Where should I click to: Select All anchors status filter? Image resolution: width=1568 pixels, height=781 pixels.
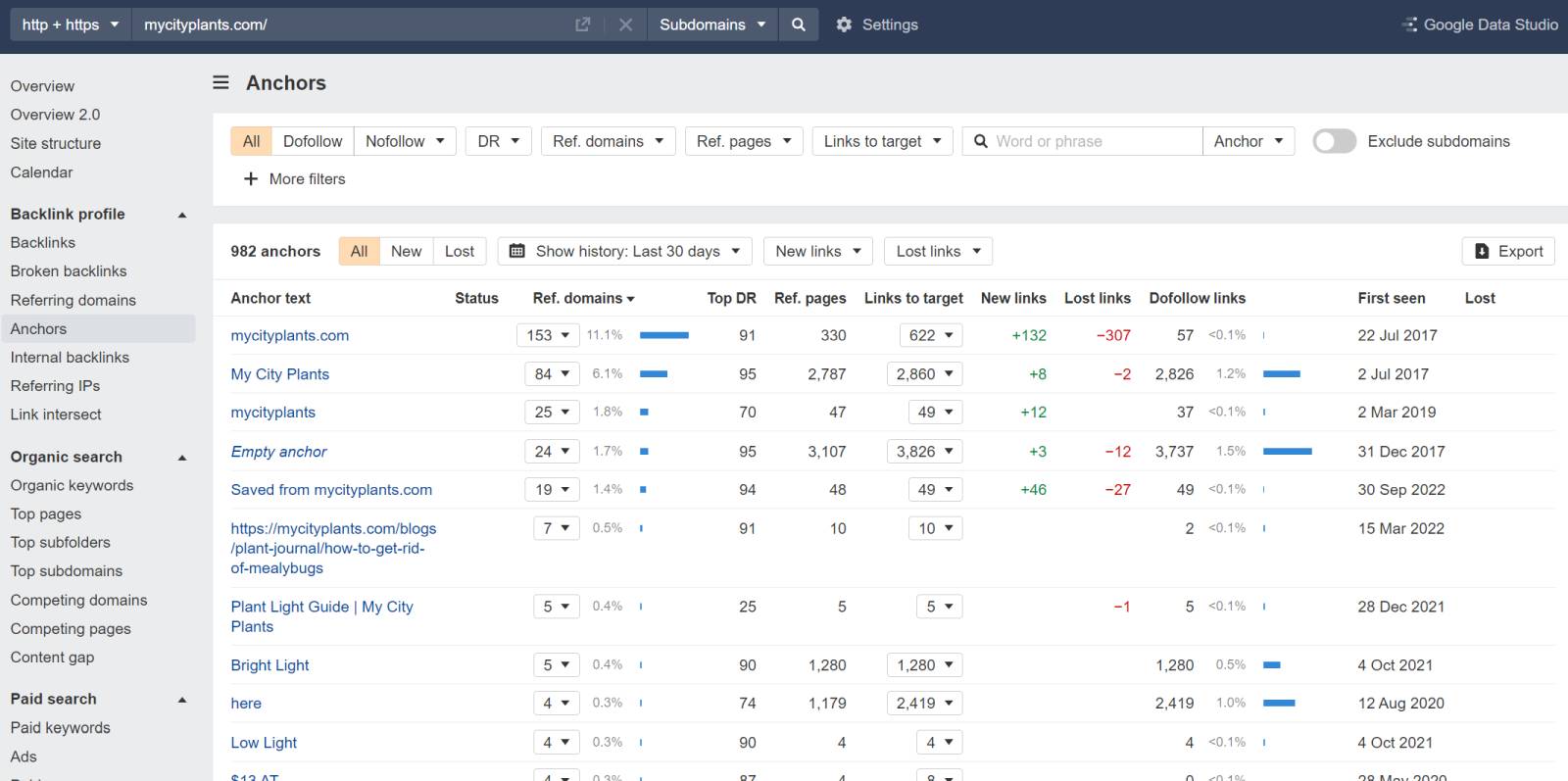click(359, 252)
